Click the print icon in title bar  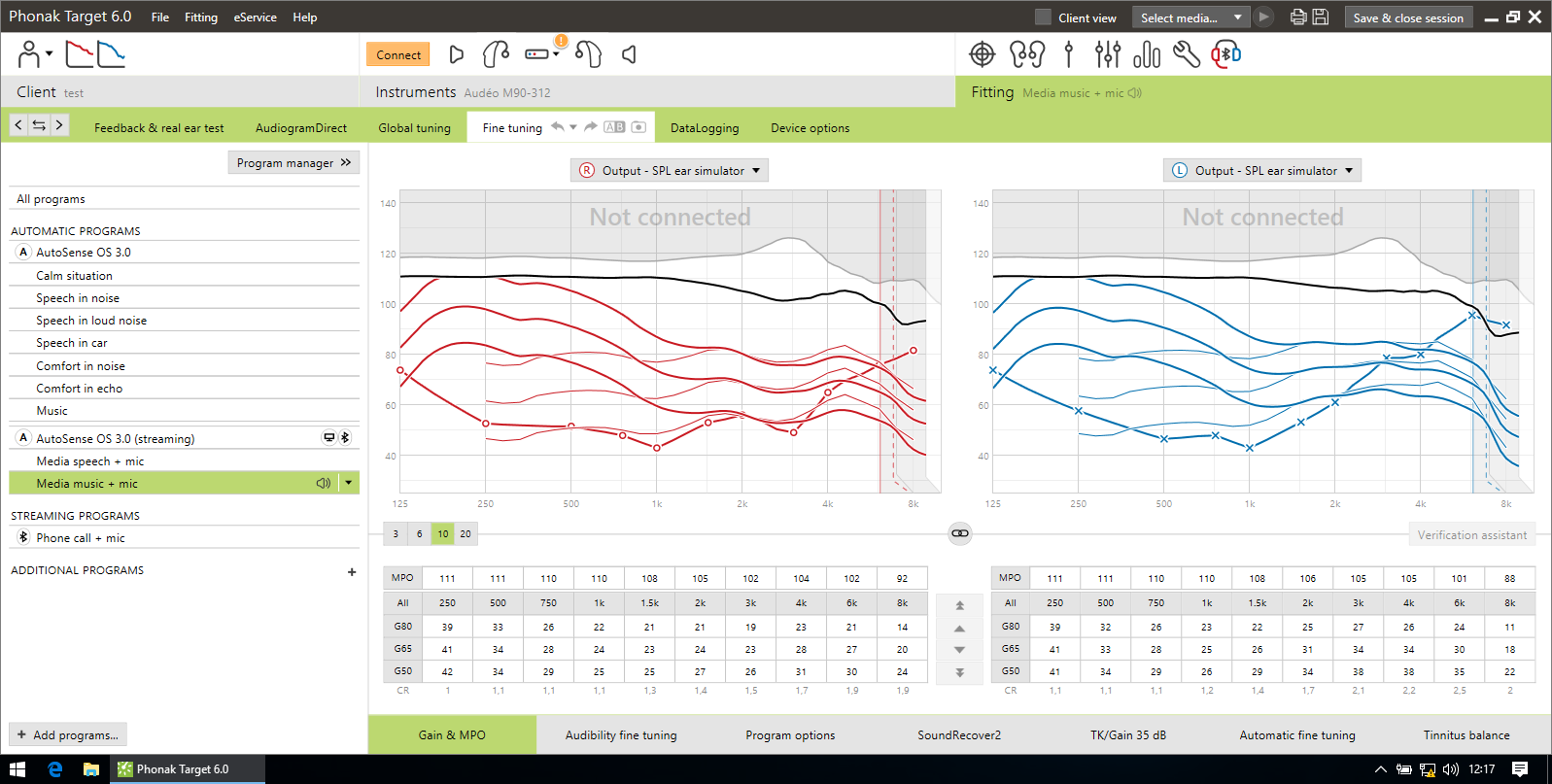(x=1297, y=17)
